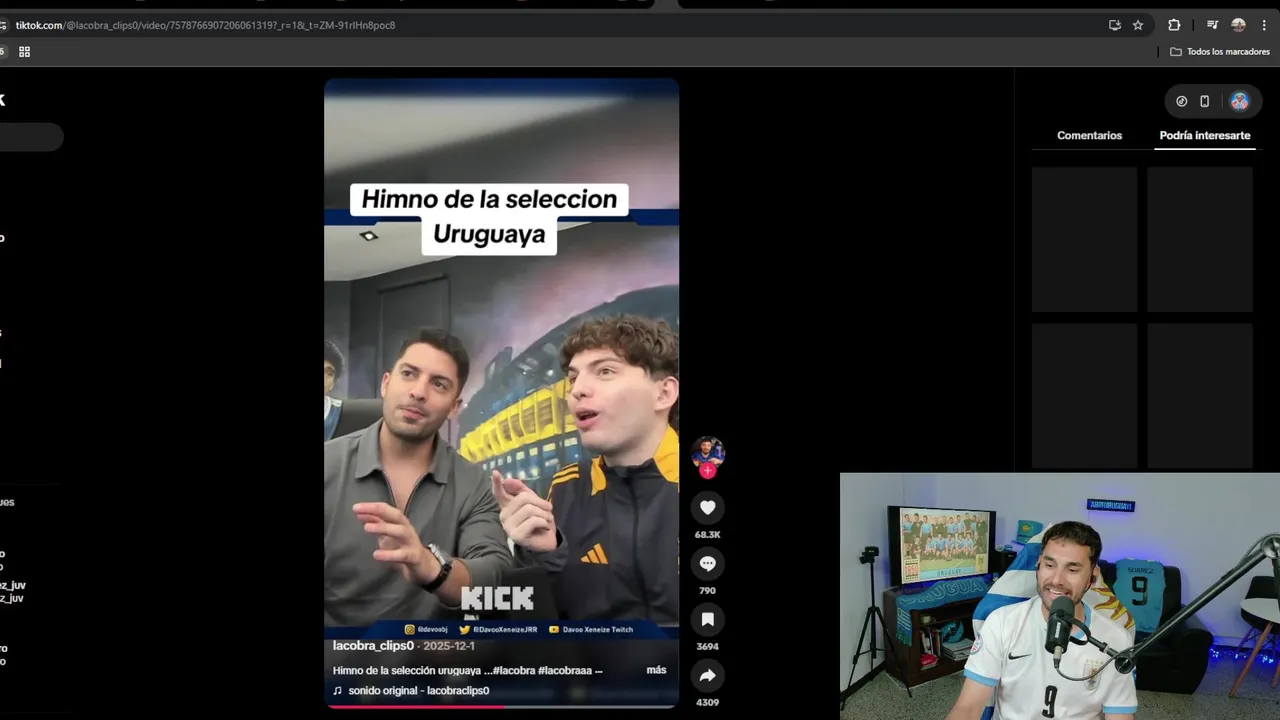Save the video with the bookmark icon
This screenshot has width=1280, height=720.
tap(707, 620)
